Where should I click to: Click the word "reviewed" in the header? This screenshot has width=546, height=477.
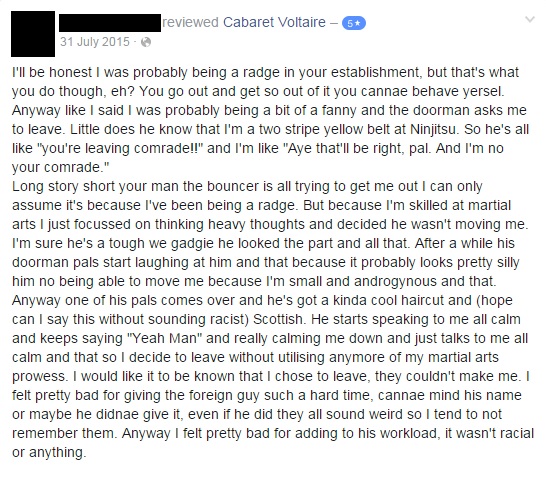pyautogui.click(x=190, y=22)
